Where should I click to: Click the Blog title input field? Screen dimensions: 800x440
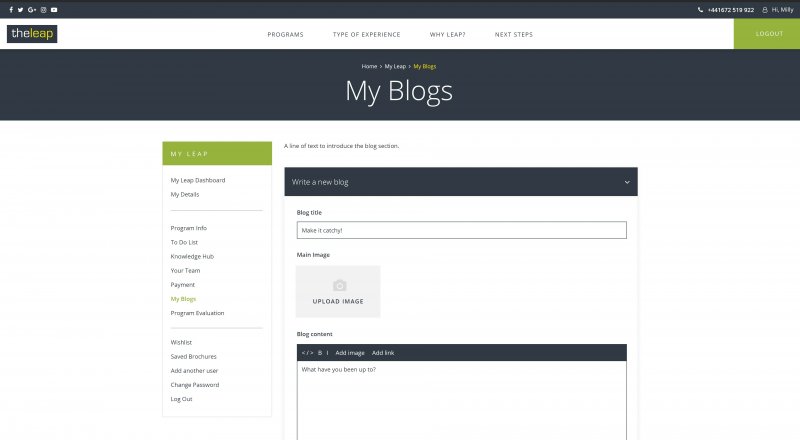click(461, 230)
